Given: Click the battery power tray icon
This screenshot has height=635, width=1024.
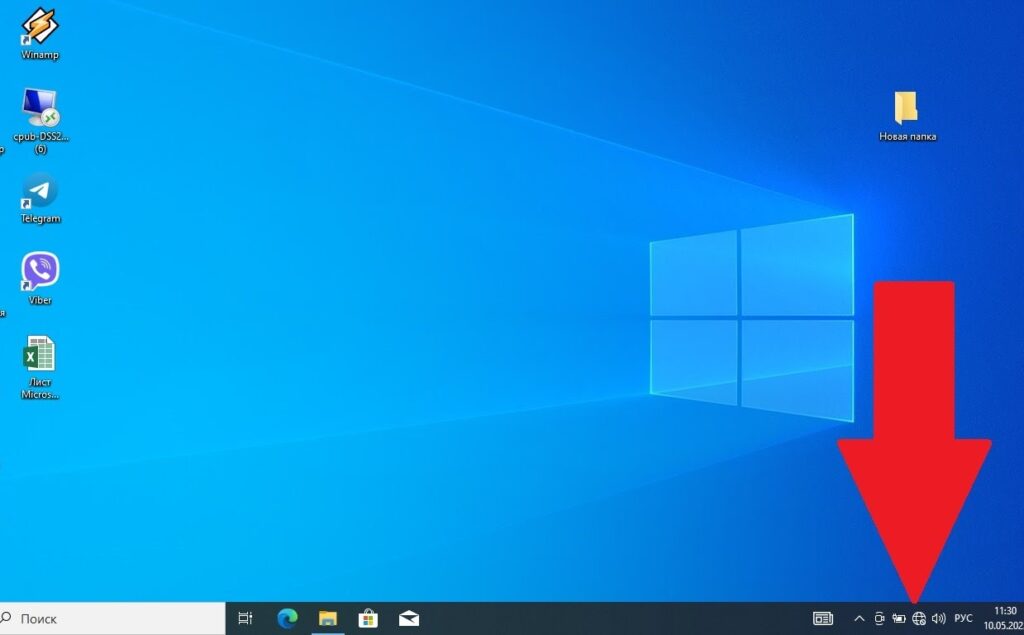Looking at the screenshot, I should (x=899, y=618).
